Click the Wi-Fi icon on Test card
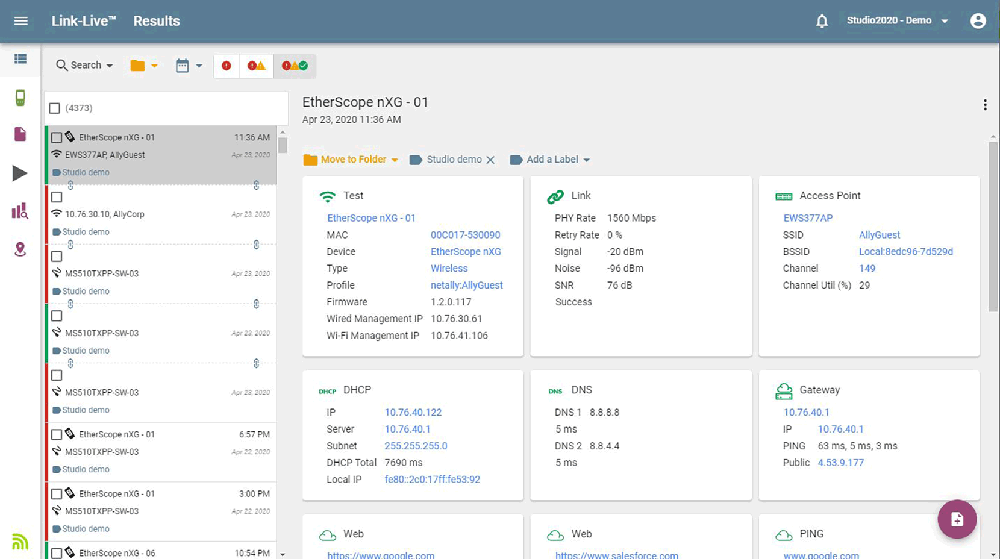 [x=327, y=196]
